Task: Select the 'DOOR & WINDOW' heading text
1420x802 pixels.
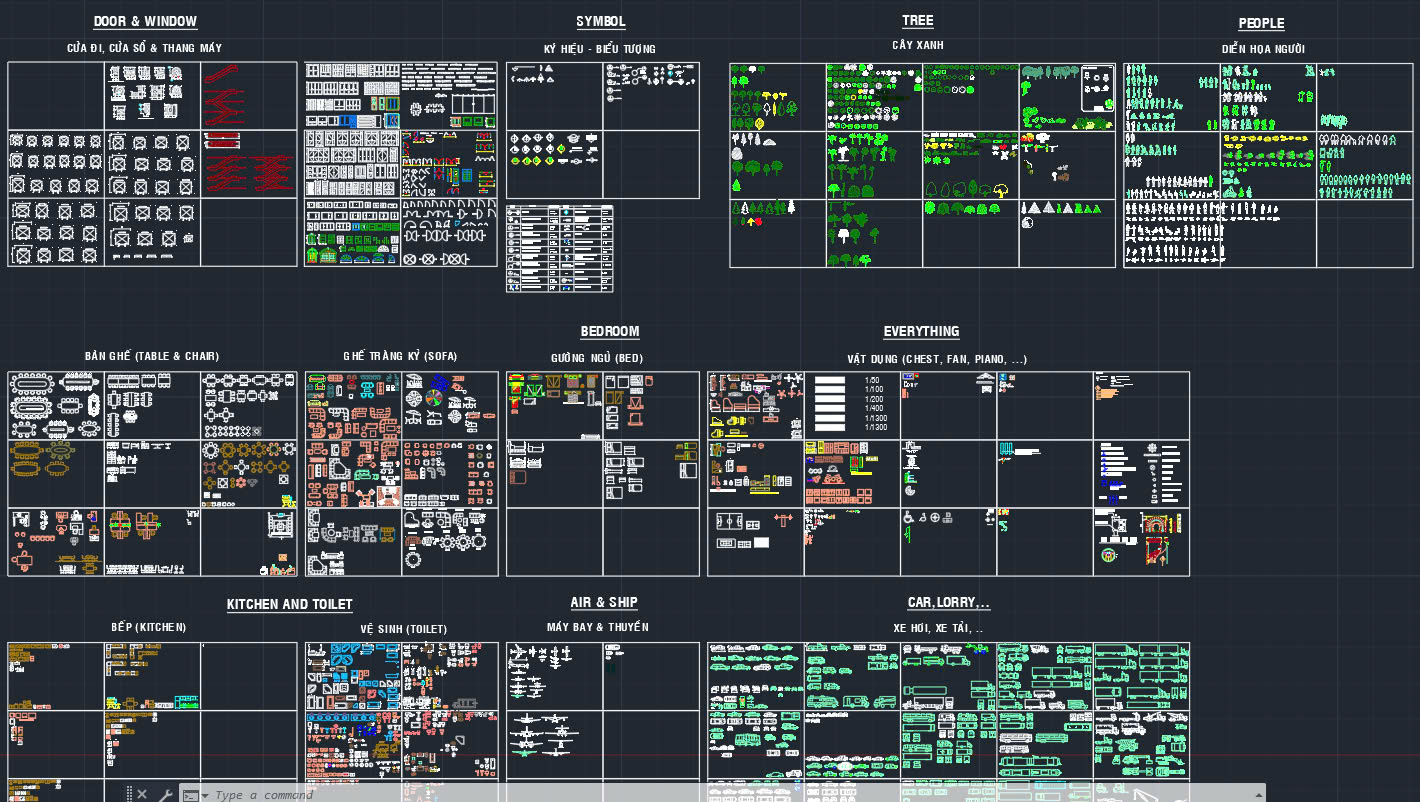Action: pyautogui.click(x=145, y=21)
